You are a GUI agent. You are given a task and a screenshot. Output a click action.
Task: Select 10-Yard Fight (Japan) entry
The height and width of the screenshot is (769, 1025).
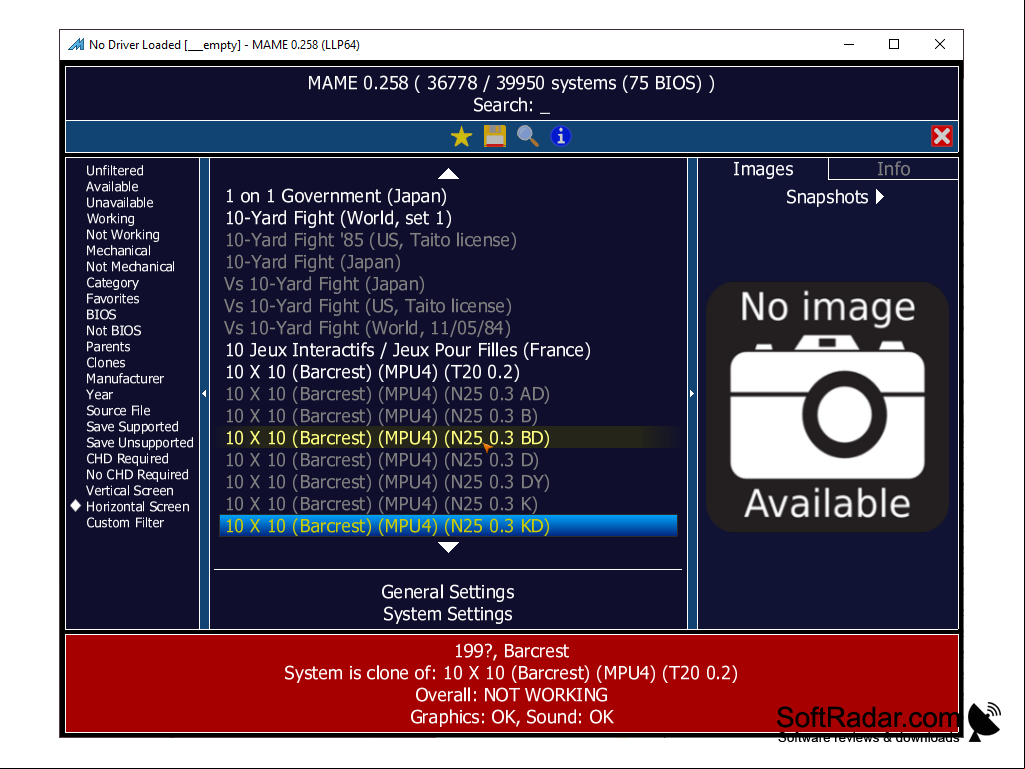pyautogui.click(x=448, y=262)
